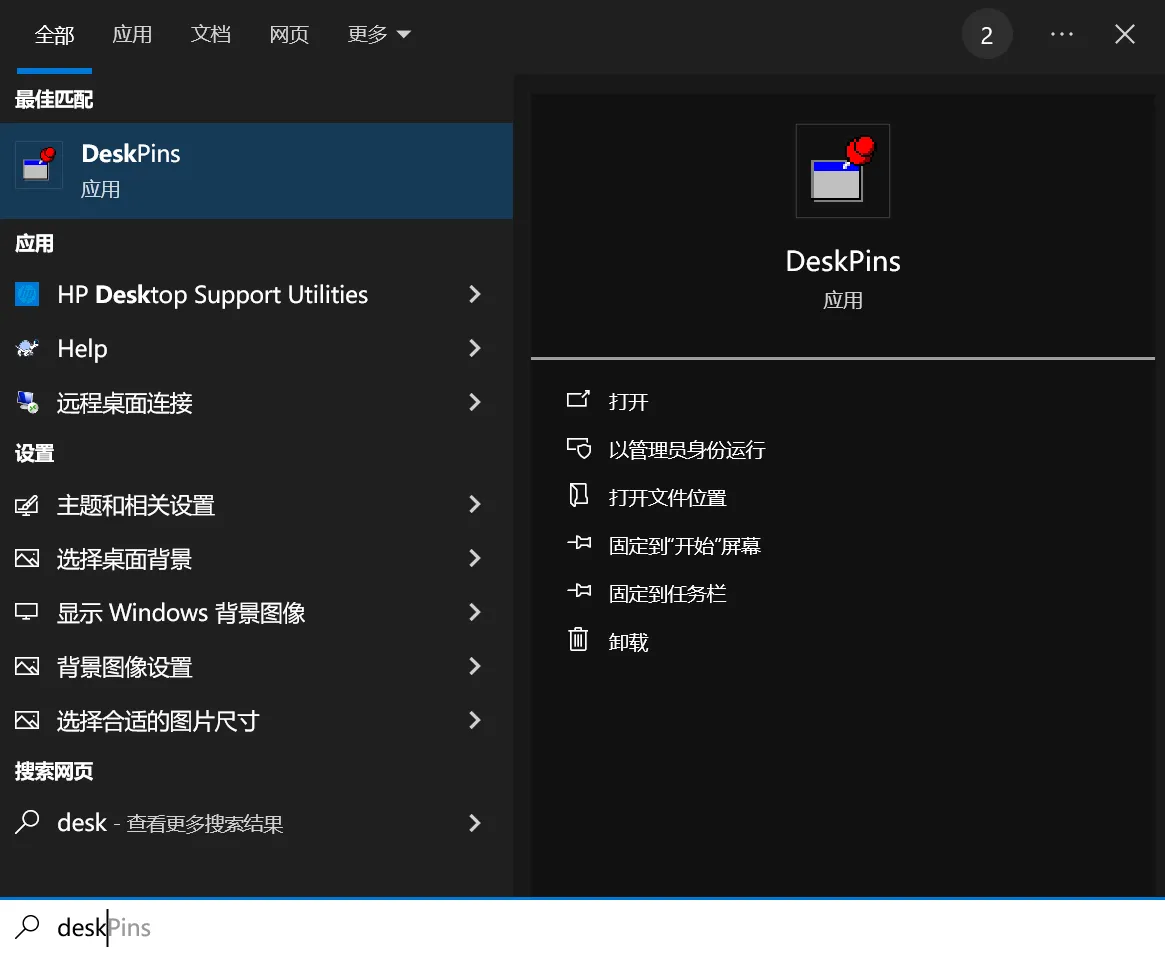
Task: Select the DeskPins best match text
Action: (131, 154)
